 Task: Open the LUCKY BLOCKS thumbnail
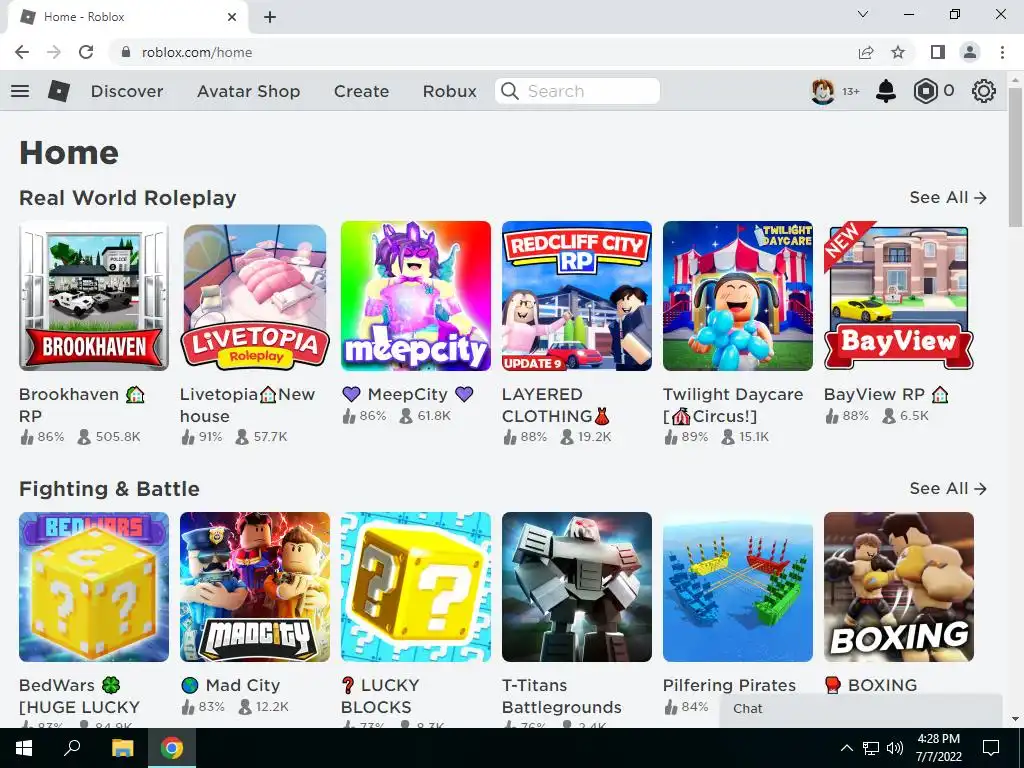pos(416,587)
